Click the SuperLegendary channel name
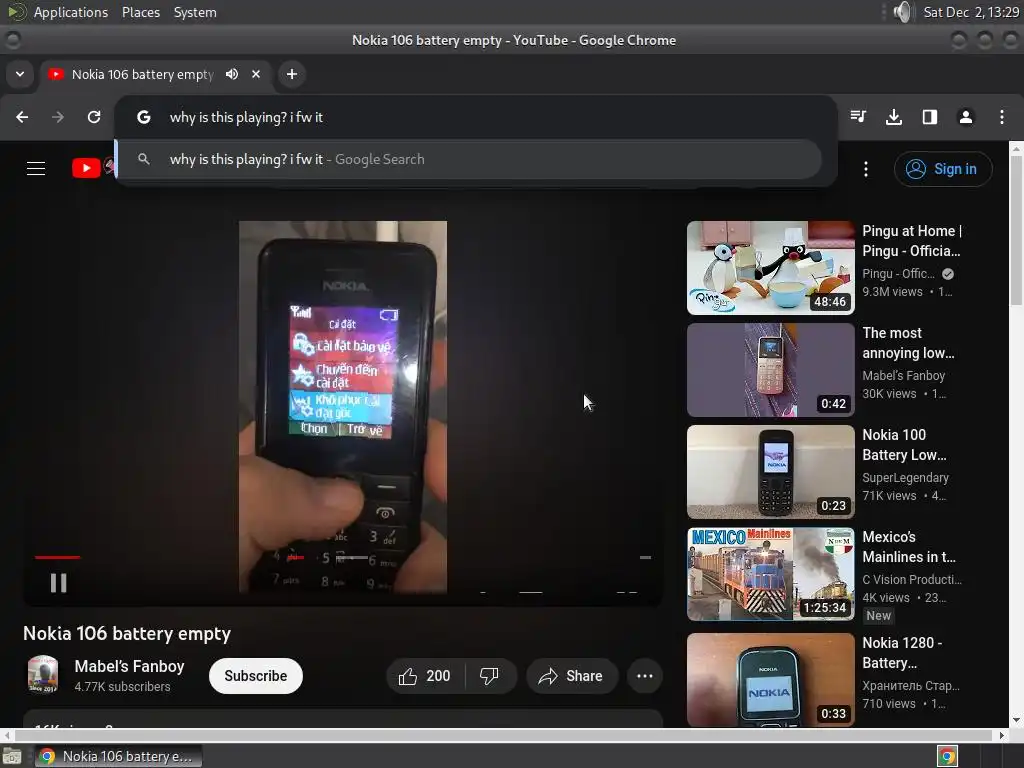 point(905,477)
